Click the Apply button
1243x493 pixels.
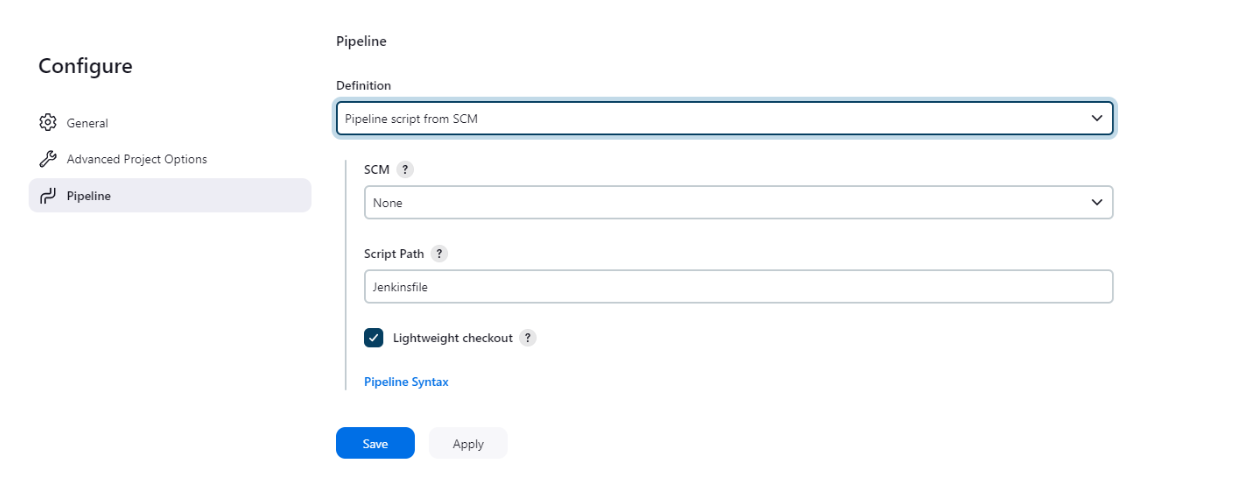468,443
